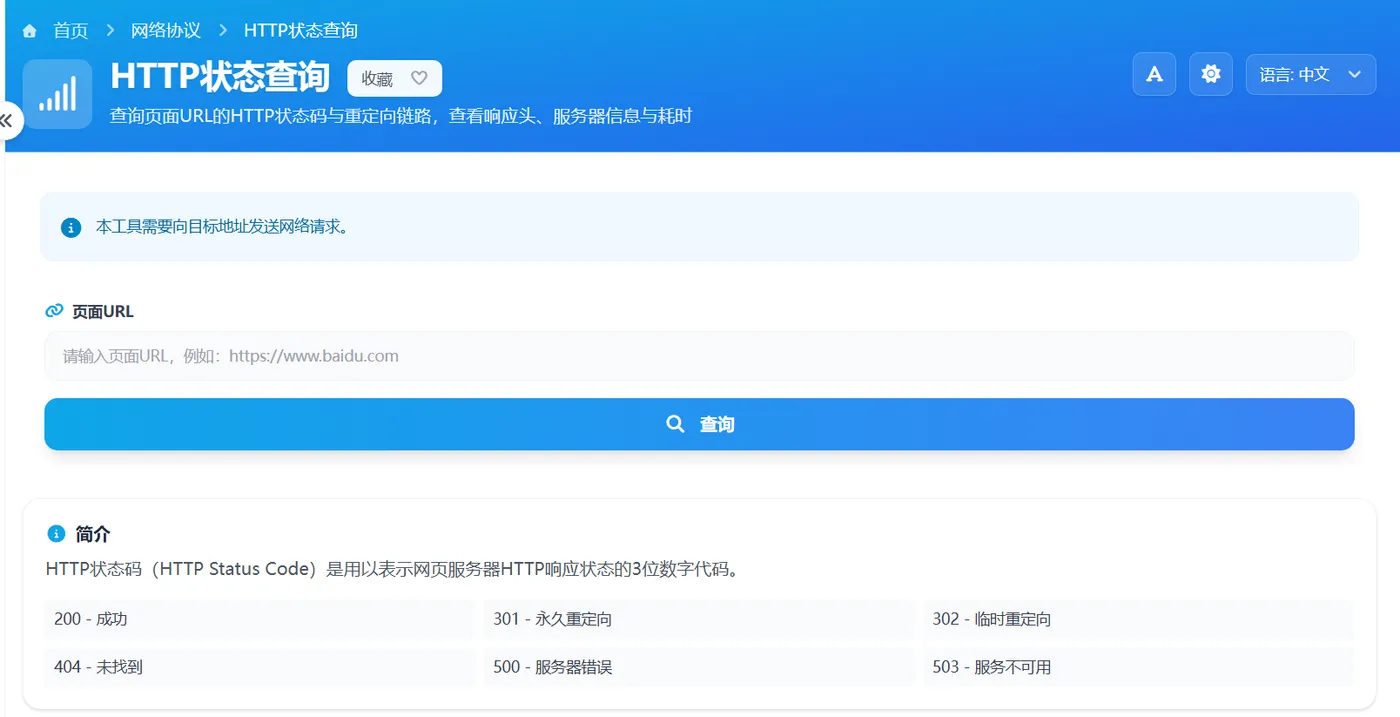Viewport: 1400px width, 717px height.
Task: Click the info icon next to 简介 heading
Action: pyautogui.click(x=55, y=533)
